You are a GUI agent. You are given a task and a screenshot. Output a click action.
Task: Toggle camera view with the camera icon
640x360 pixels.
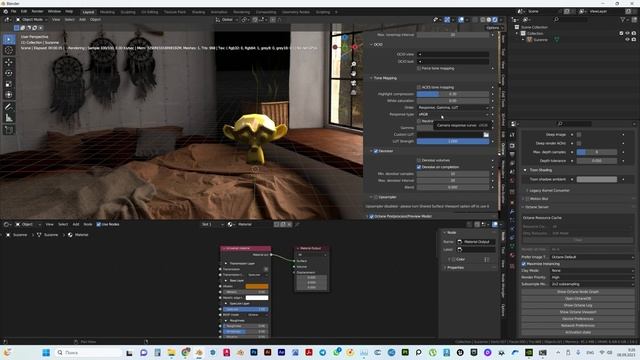click(x=353, y=83)
